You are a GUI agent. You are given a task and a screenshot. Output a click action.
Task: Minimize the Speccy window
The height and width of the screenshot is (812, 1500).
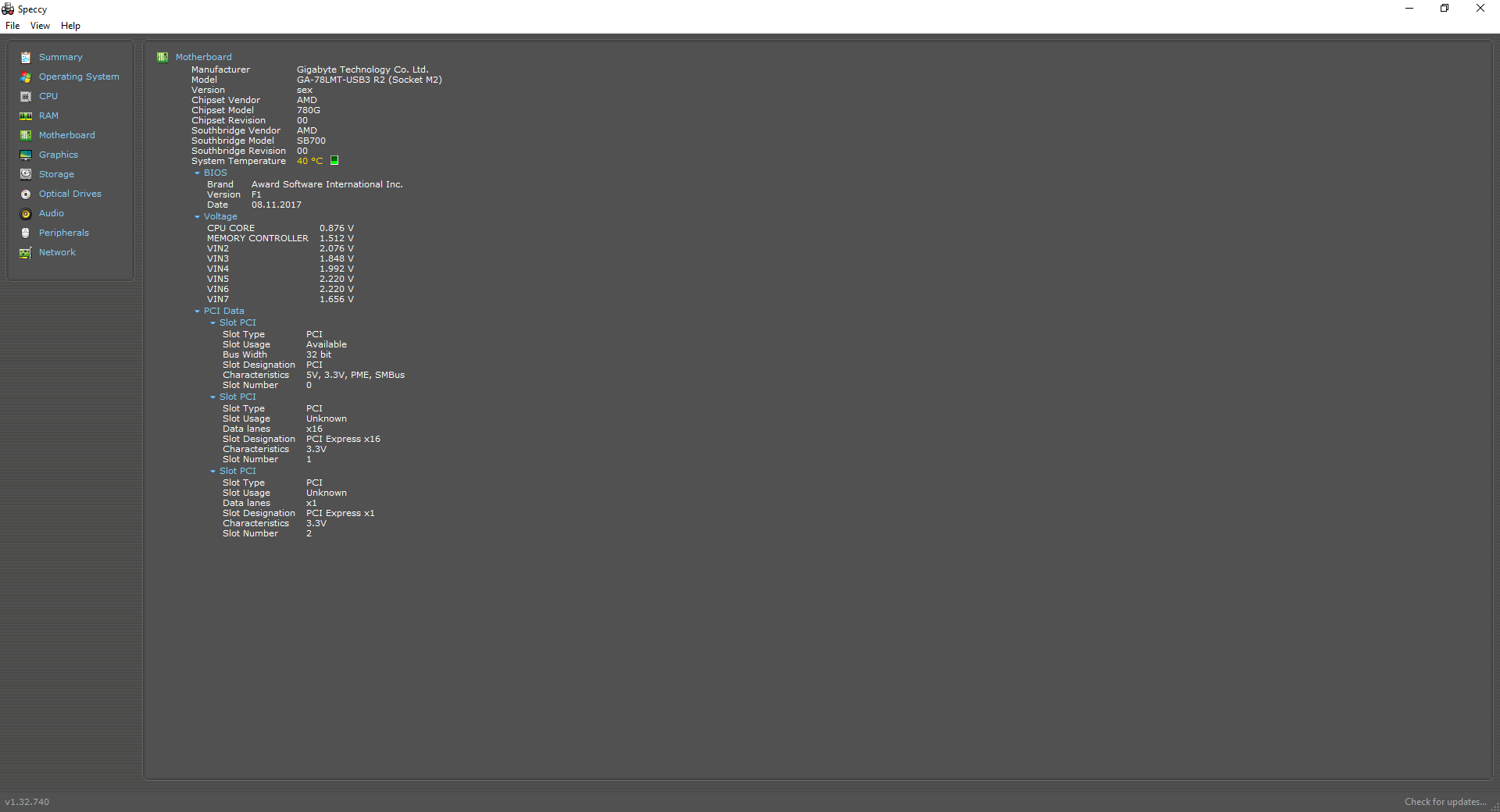click(1409, 9)
